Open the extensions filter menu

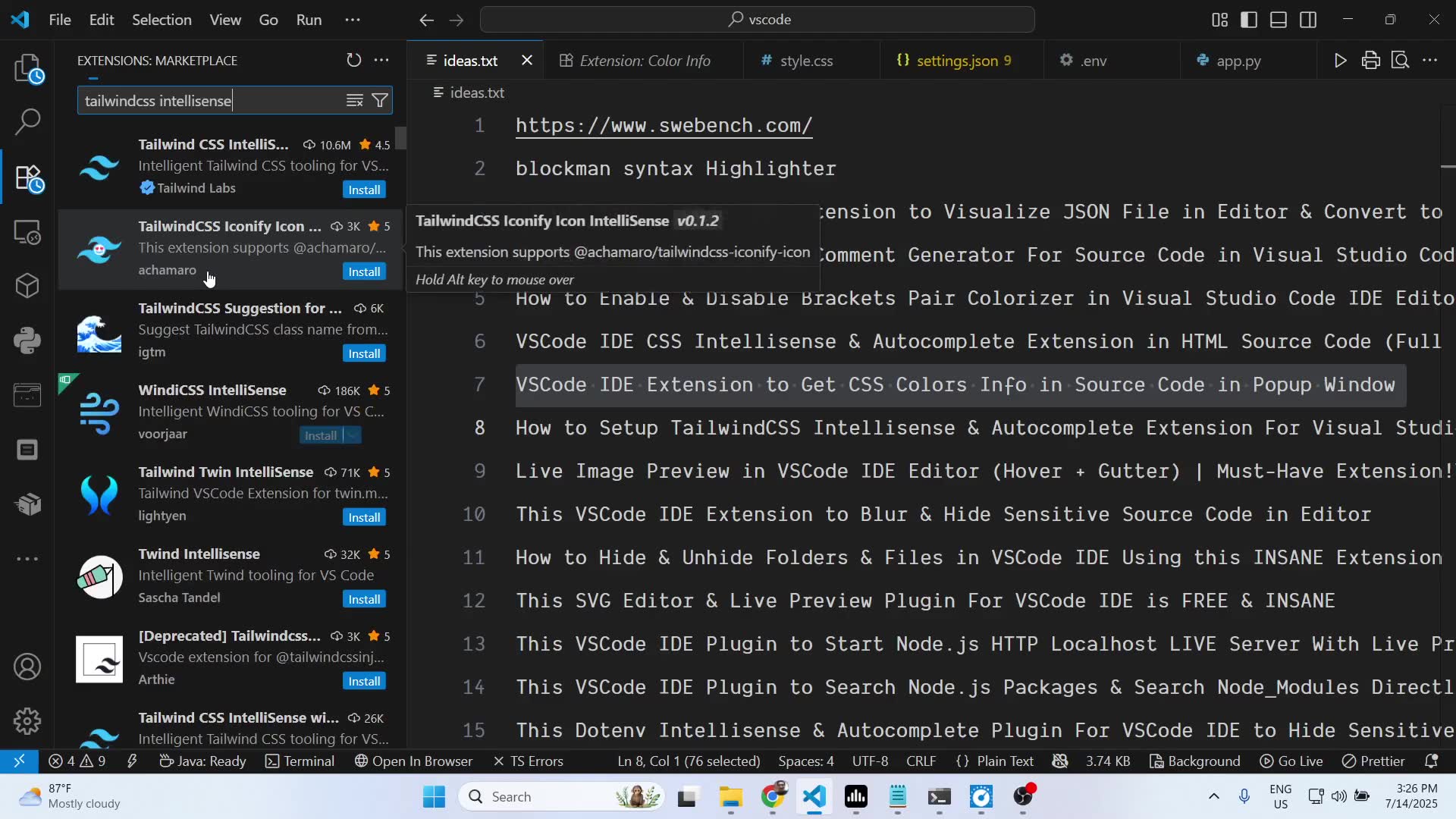[x=380, y=101]
